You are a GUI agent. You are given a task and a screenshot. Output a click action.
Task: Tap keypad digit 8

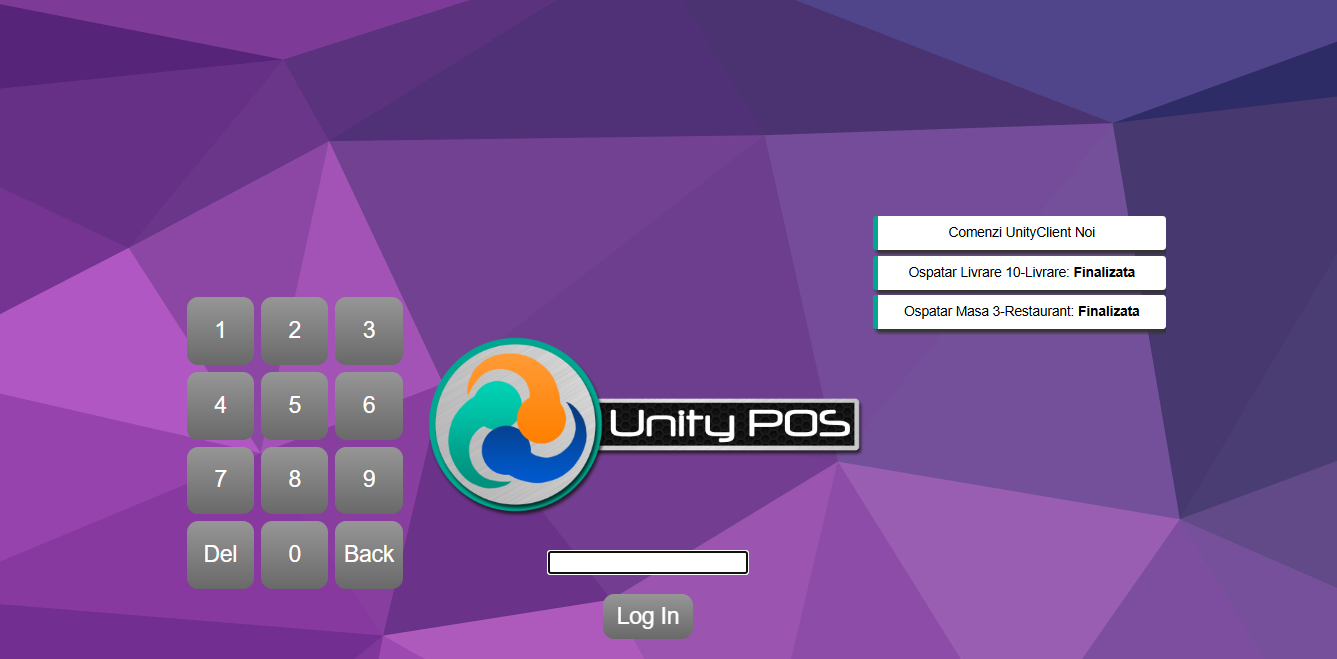[x=294, y=480]
